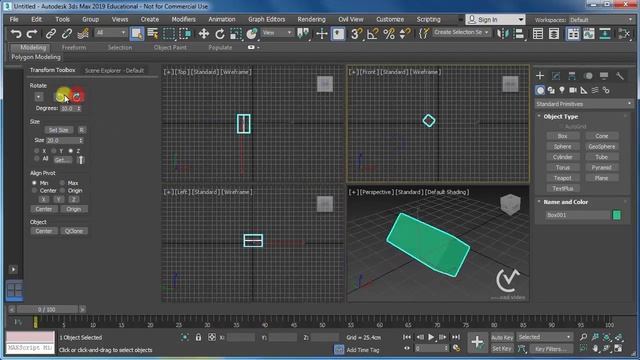Select the Z size axis radio
Image resolution: width=640 pixels, height=360 pixels.
[x=71, y=151]
